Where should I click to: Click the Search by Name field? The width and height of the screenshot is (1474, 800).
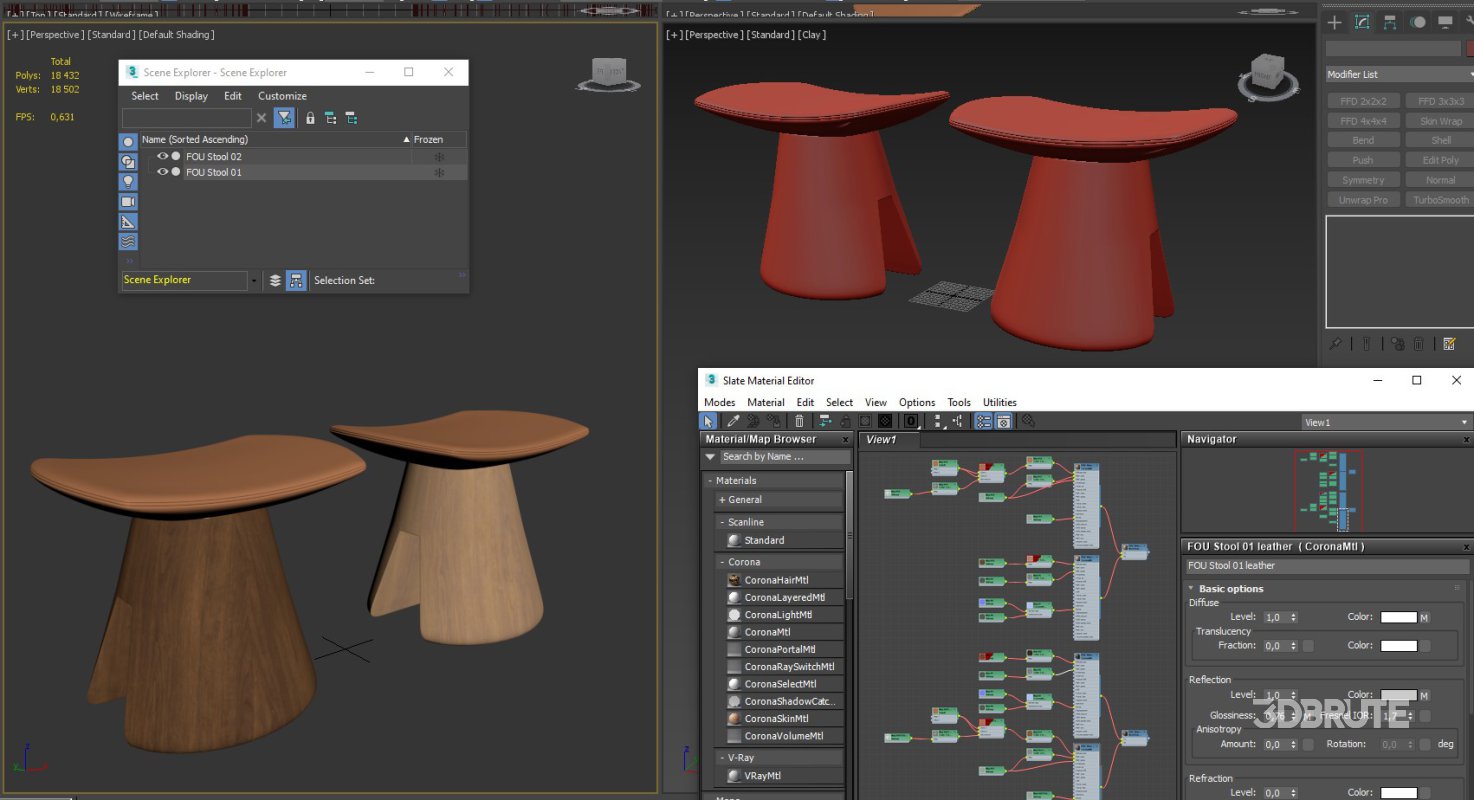[x=775, y=456]
